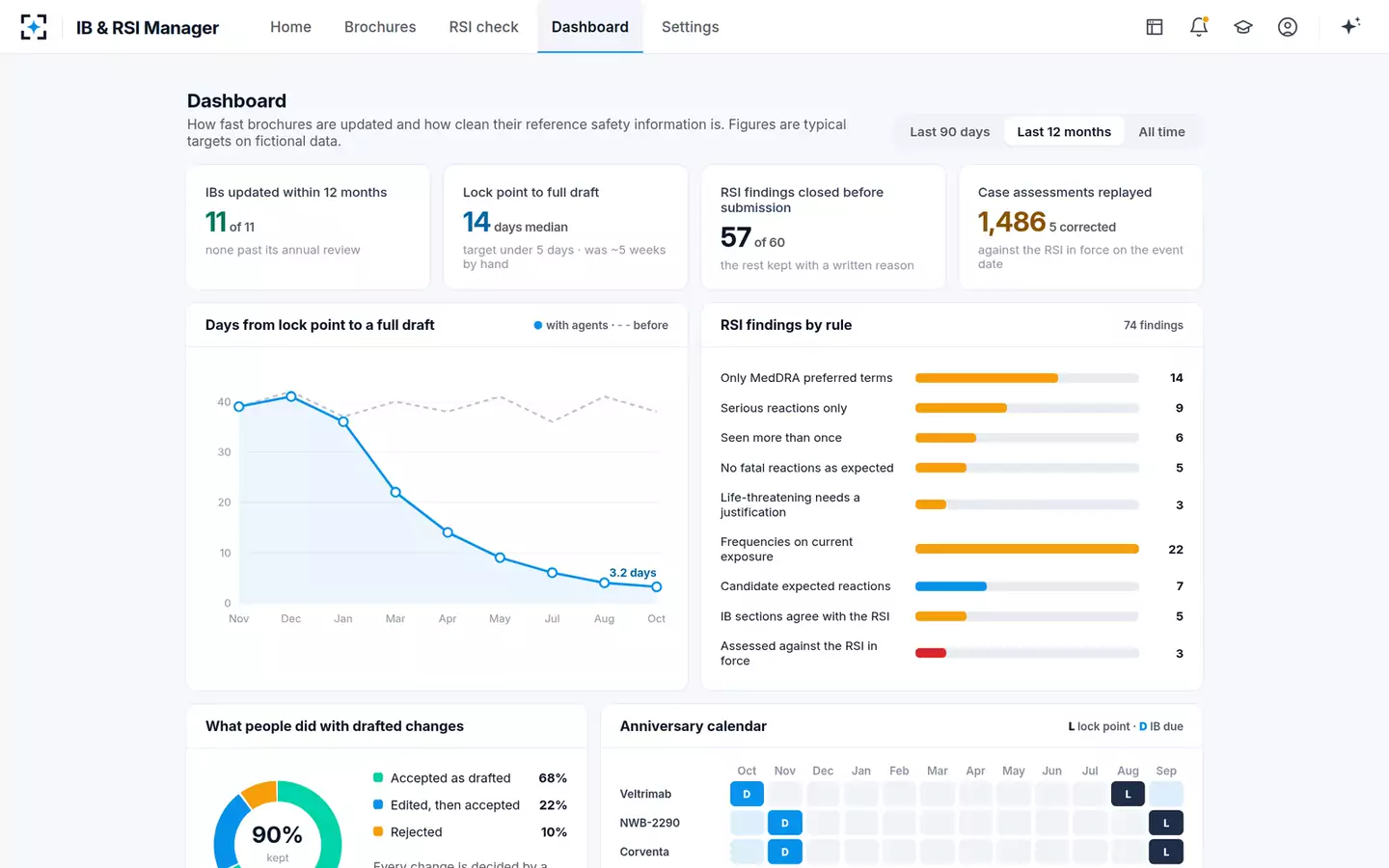The image size is (1389, 868).
Task: Select the Last 90 days range
Action: coord(950,132)
